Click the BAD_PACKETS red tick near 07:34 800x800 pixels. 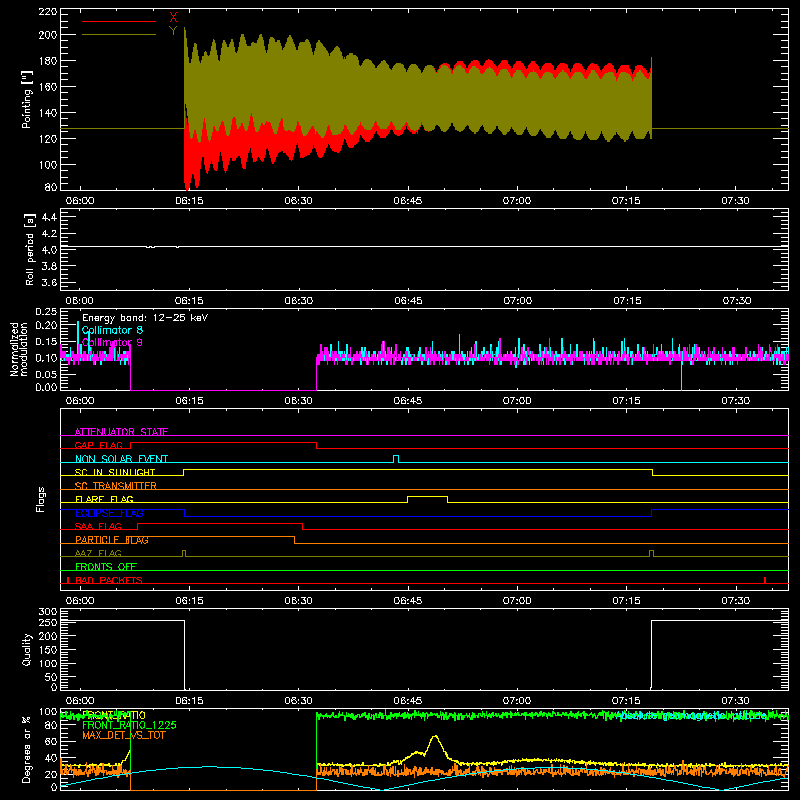(764, 580)
